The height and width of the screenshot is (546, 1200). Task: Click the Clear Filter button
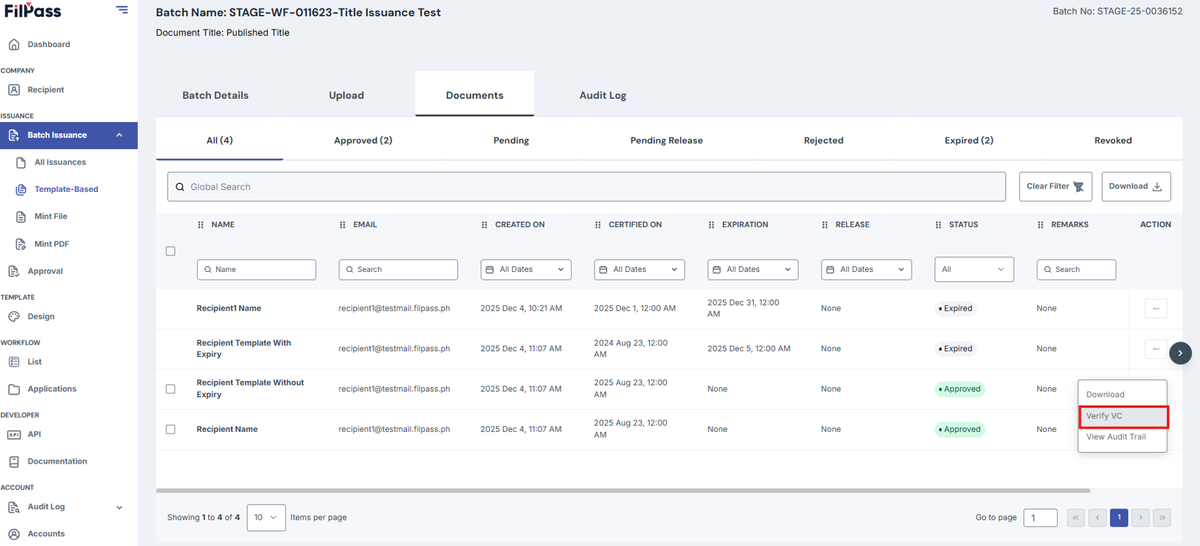click(1056, 186)
